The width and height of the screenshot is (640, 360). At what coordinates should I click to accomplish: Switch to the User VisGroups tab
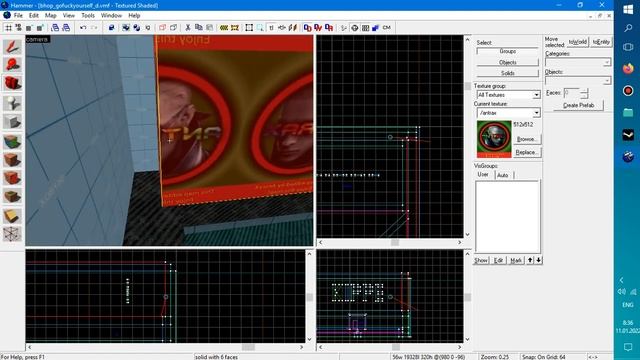[x=483, y=174]
